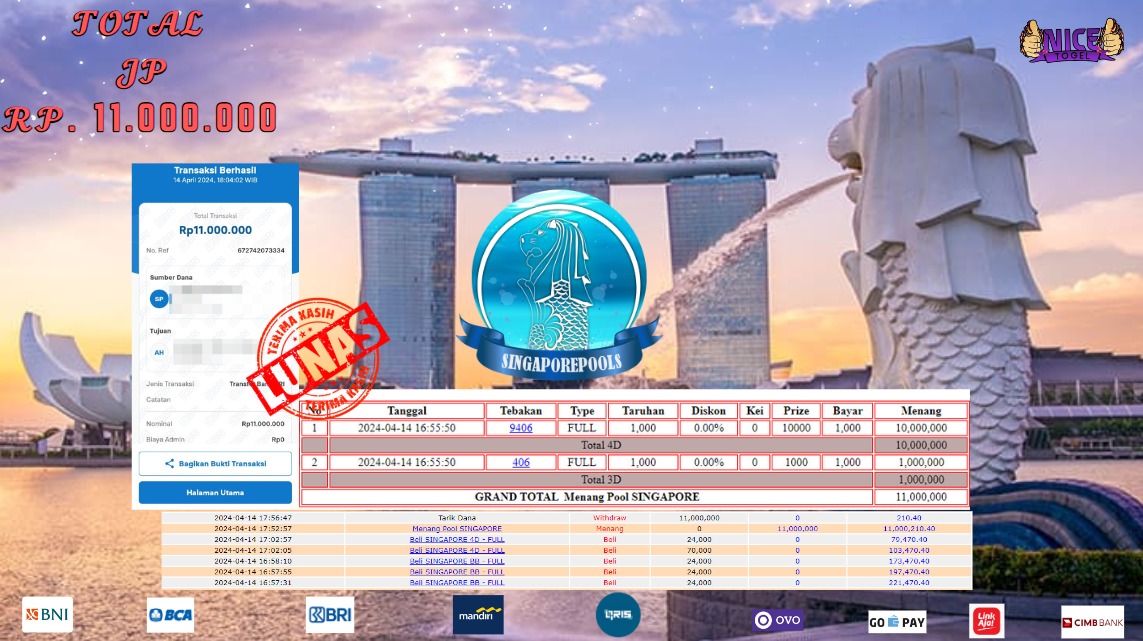Click the CIMB Bank logo

coord(1091,621)
